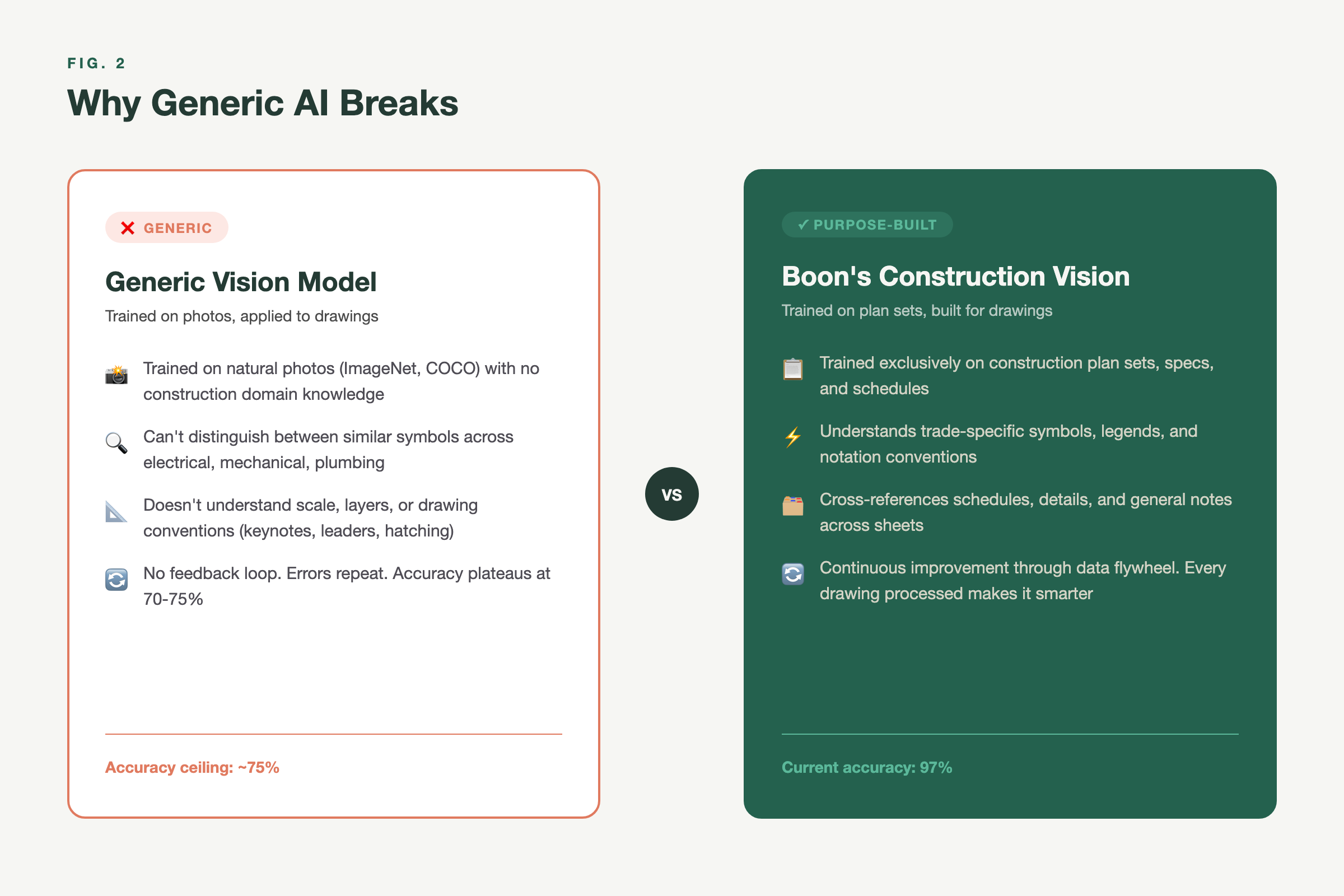Click the dark VS circle between the cards
1344x896 pixels.
click(672, 494)
